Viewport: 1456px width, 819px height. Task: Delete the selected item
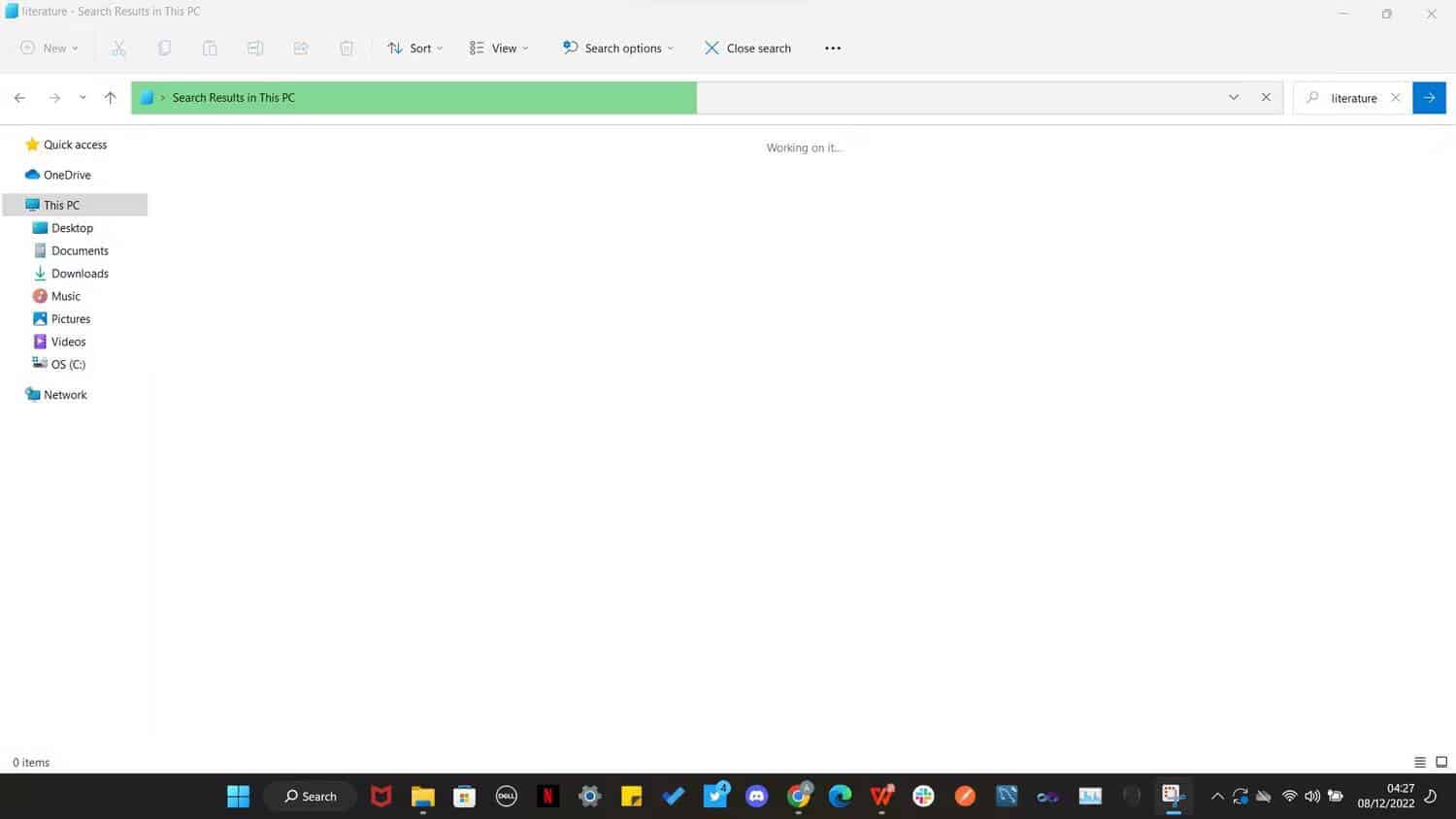coord(347,48)
